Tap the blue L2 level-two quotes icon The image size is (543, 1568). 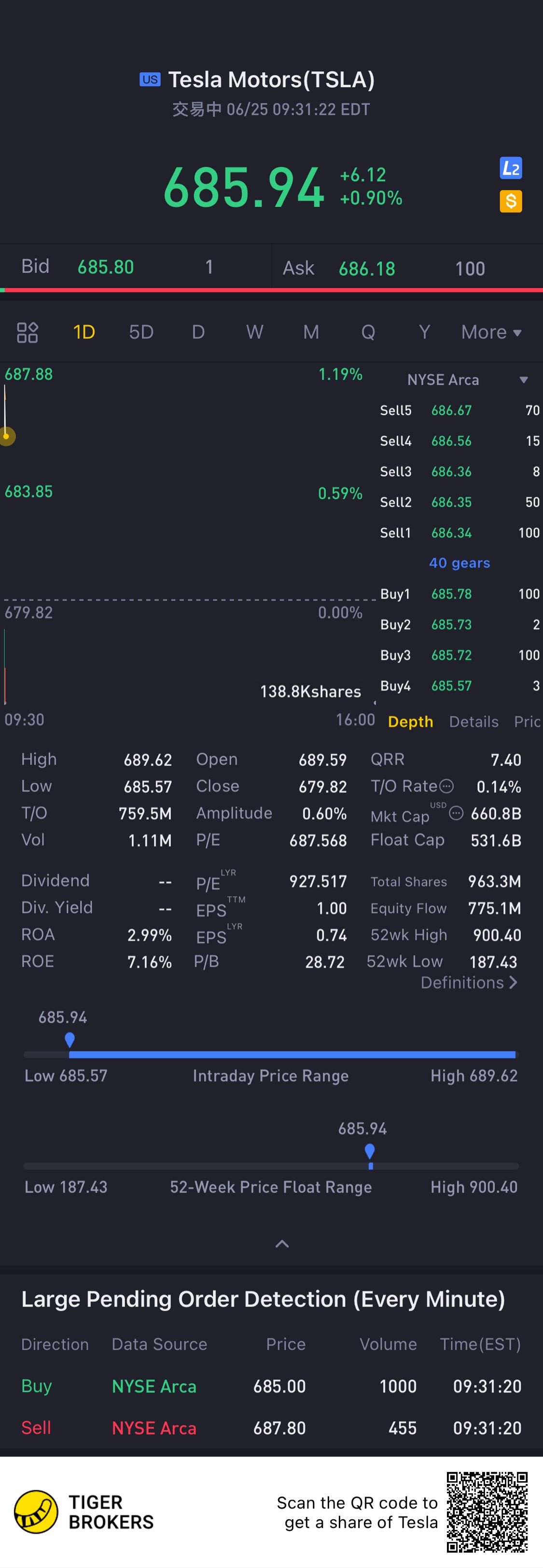pyautogui.click(x=511, y=168)
